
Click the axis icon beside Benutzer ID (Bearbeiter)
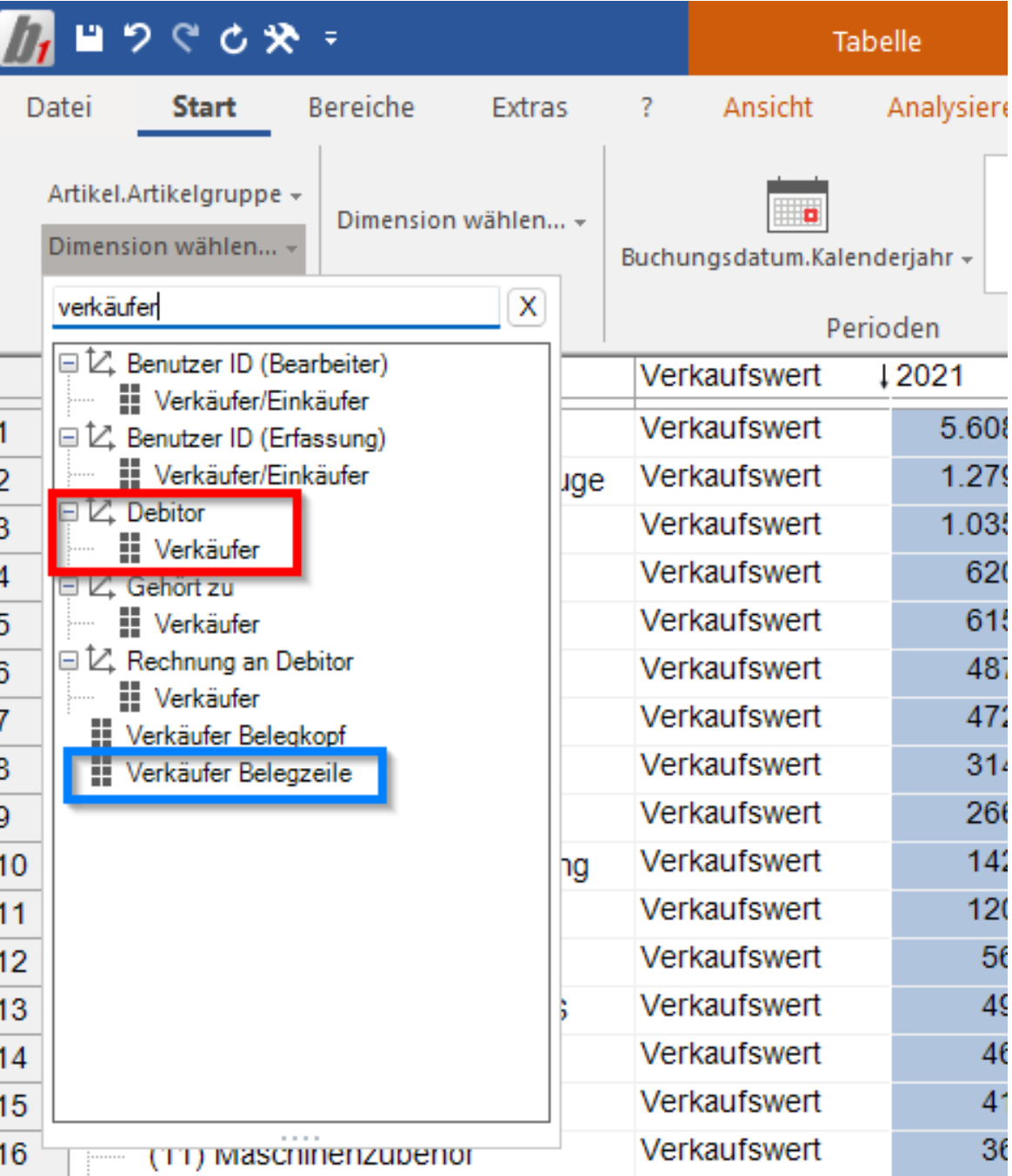[101, 362]
